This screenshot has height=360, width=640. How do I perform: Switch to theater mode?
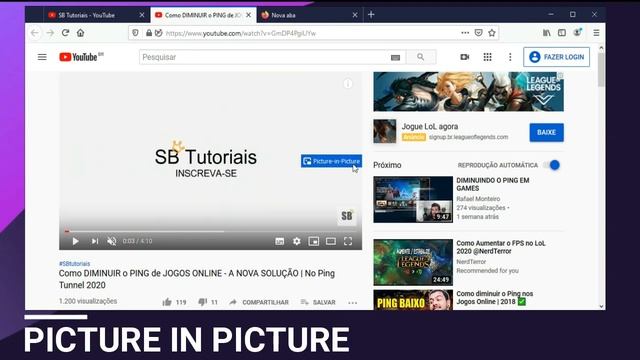pos(331,241)
